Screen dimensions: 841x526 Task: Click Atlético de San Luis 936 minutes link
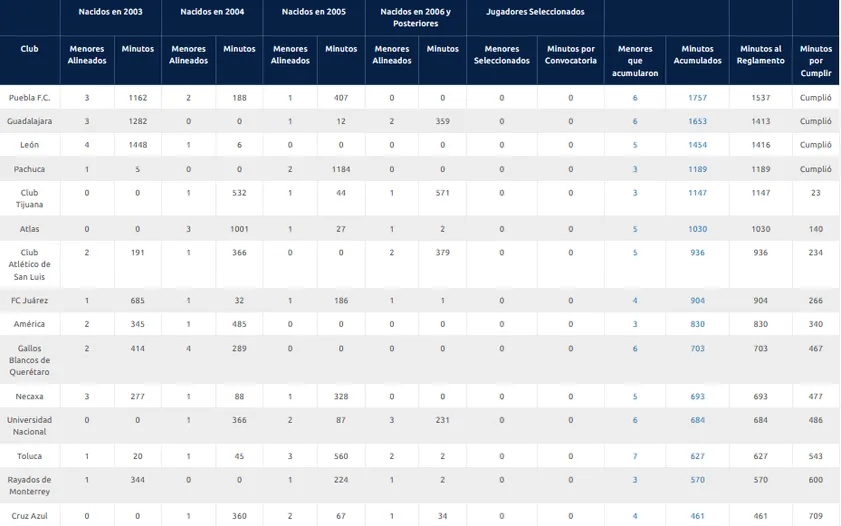[x=697, y=253]
